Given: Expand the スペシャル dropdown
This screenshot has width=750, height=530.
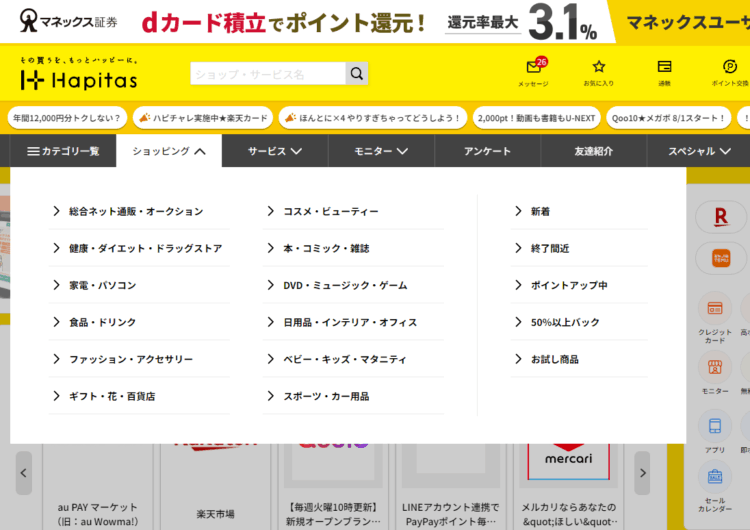Looking at the screenshot, I should (x=699, y=151).
